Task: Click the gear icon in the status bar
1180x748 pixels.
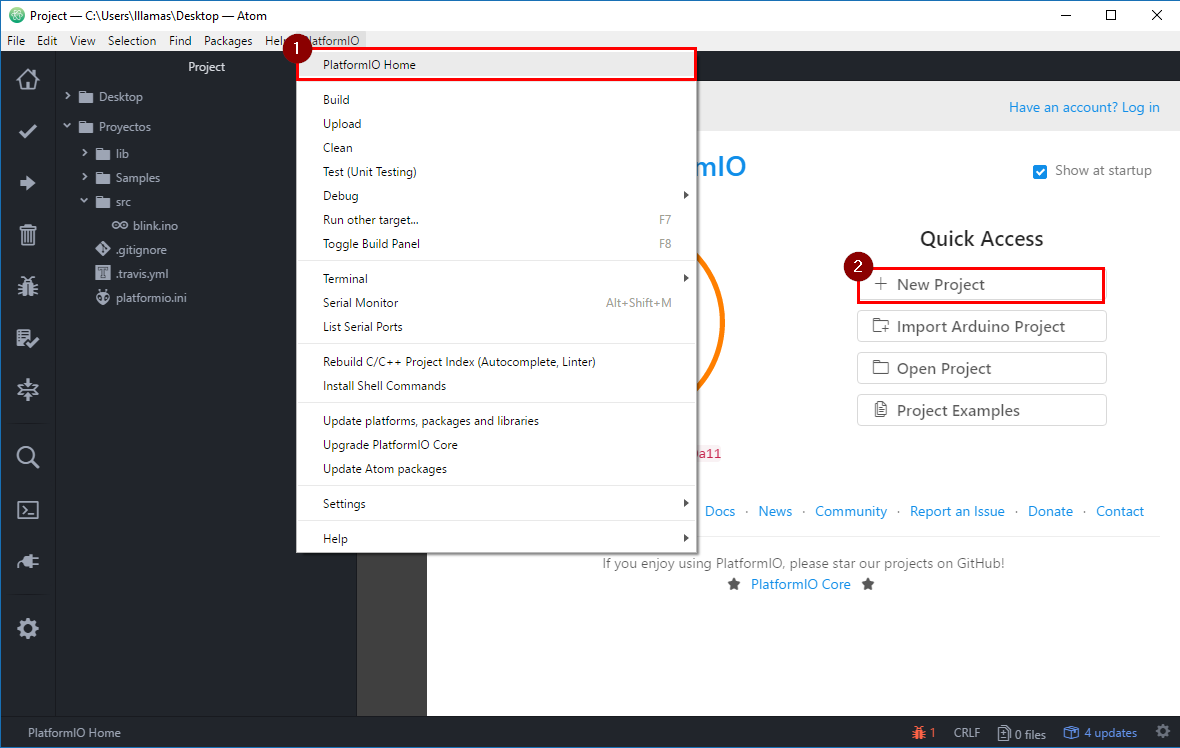Action: tap(1163, 731)
